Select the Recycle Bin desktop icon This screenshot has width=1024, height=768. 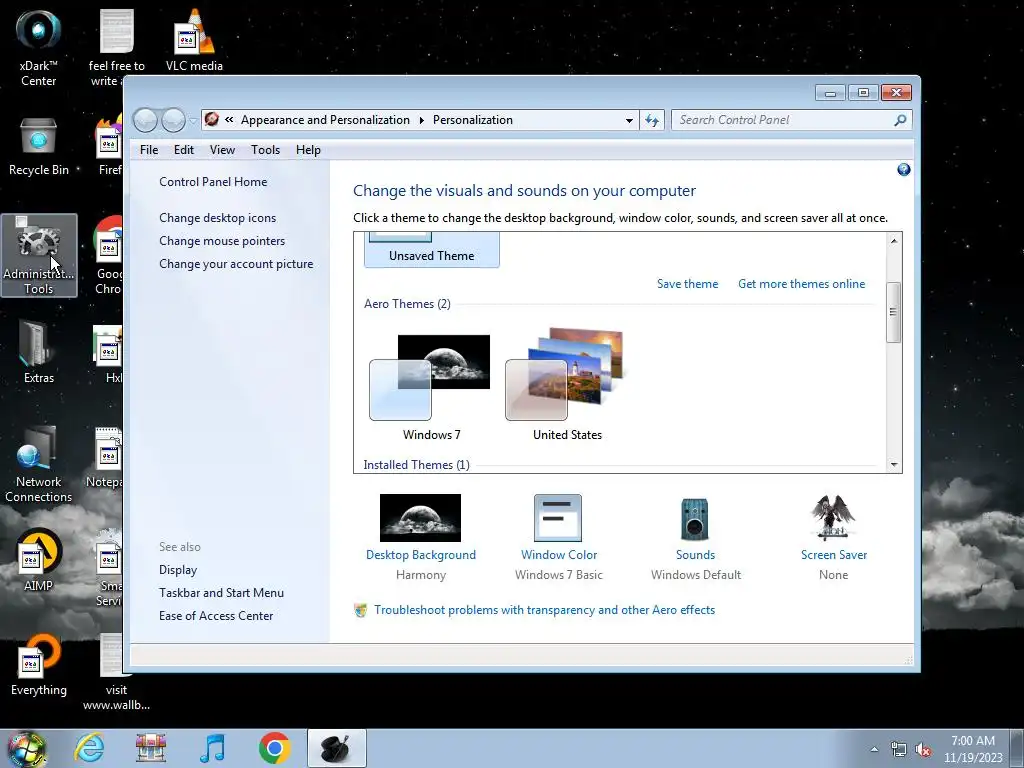39,147
